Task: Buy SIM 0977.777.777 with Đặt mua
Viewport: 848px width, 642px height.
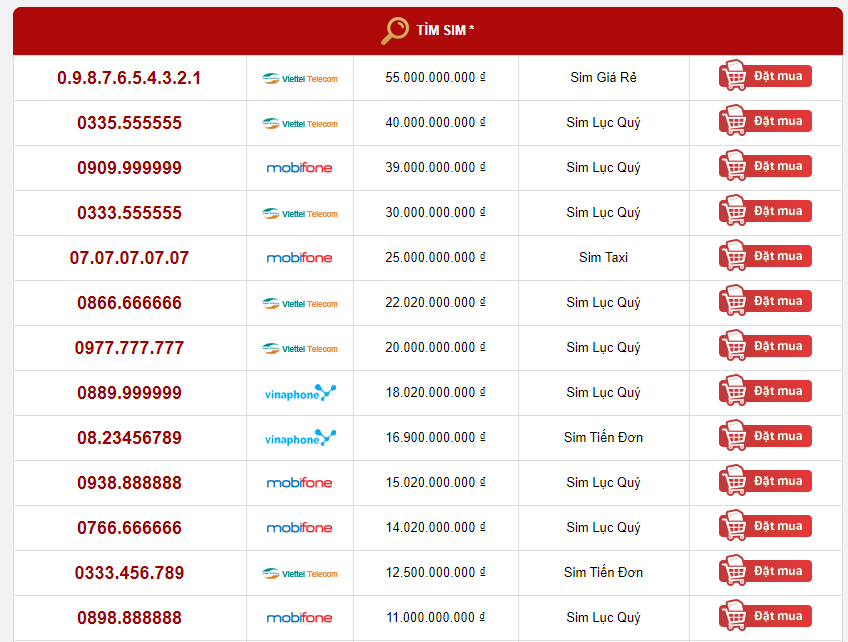Action: pyautogui.click(x=765, y=346)
